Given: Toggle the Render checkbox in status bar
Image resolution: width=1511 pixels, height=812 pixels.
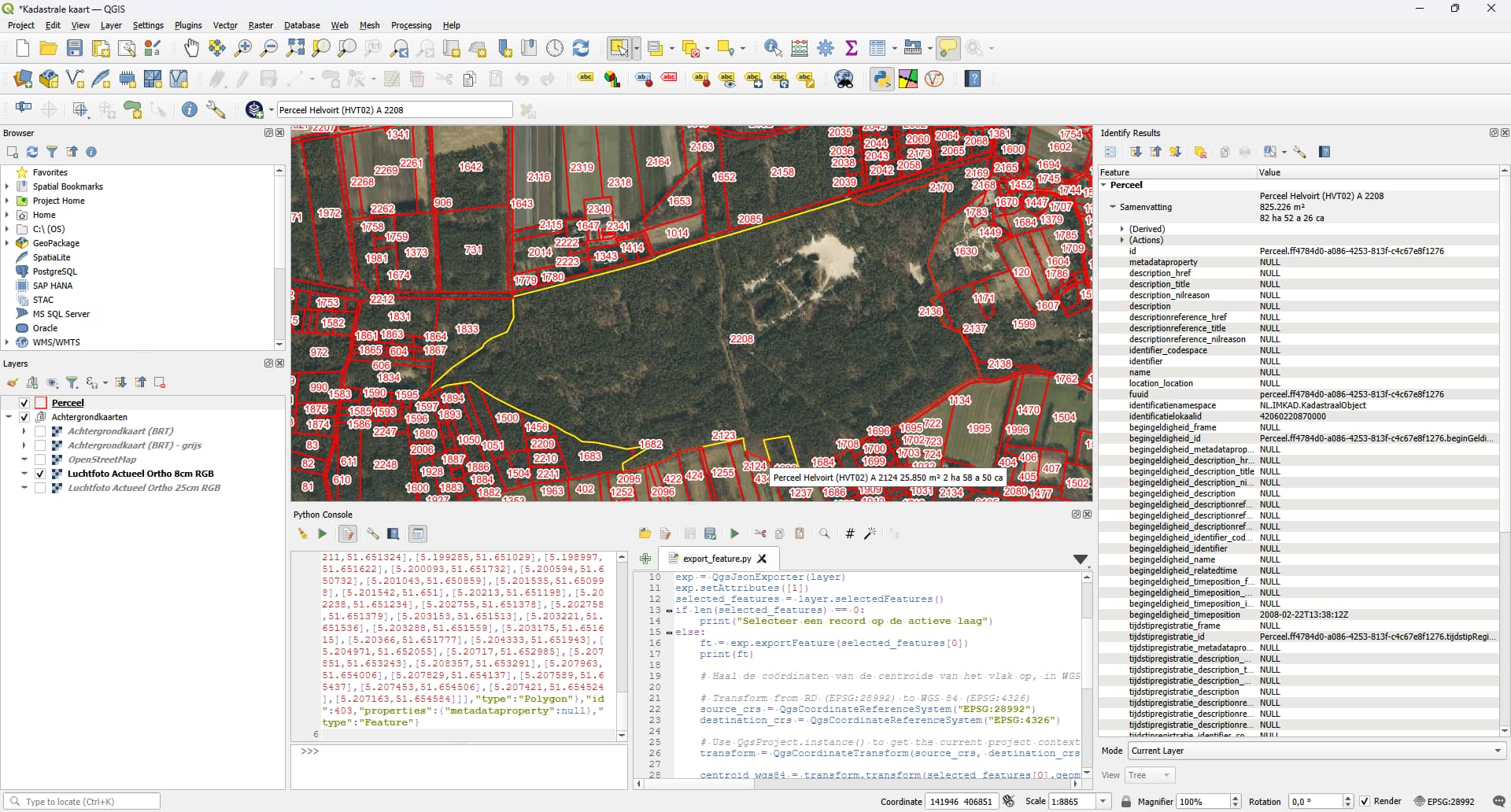Looking at the screenshot, I should pos(1365,802).
